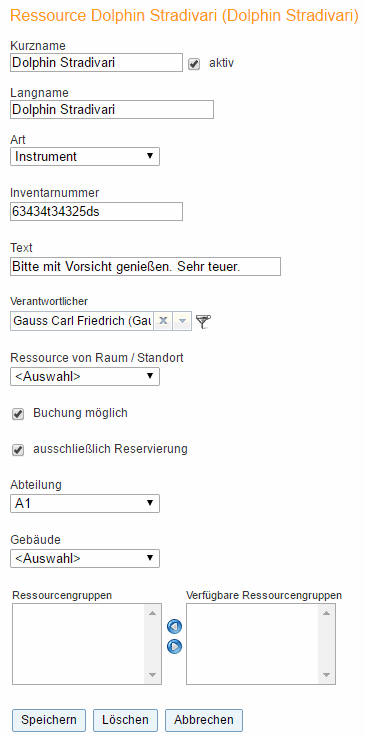365x737 pixels.
Task: Click down arrow of Verfügbare Ressourcengruppen scrollbar
Action: (326, 675)
